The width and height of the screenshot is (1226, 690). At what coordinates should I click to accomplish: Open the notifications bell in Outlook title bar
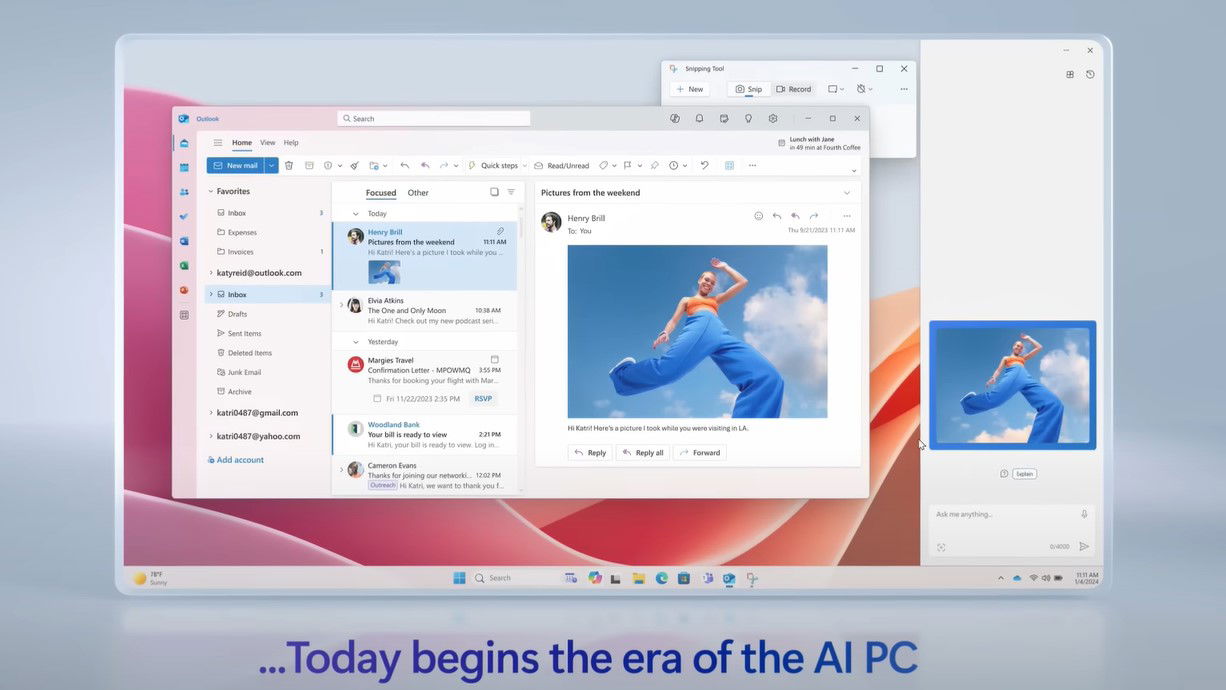coord(699,118)
